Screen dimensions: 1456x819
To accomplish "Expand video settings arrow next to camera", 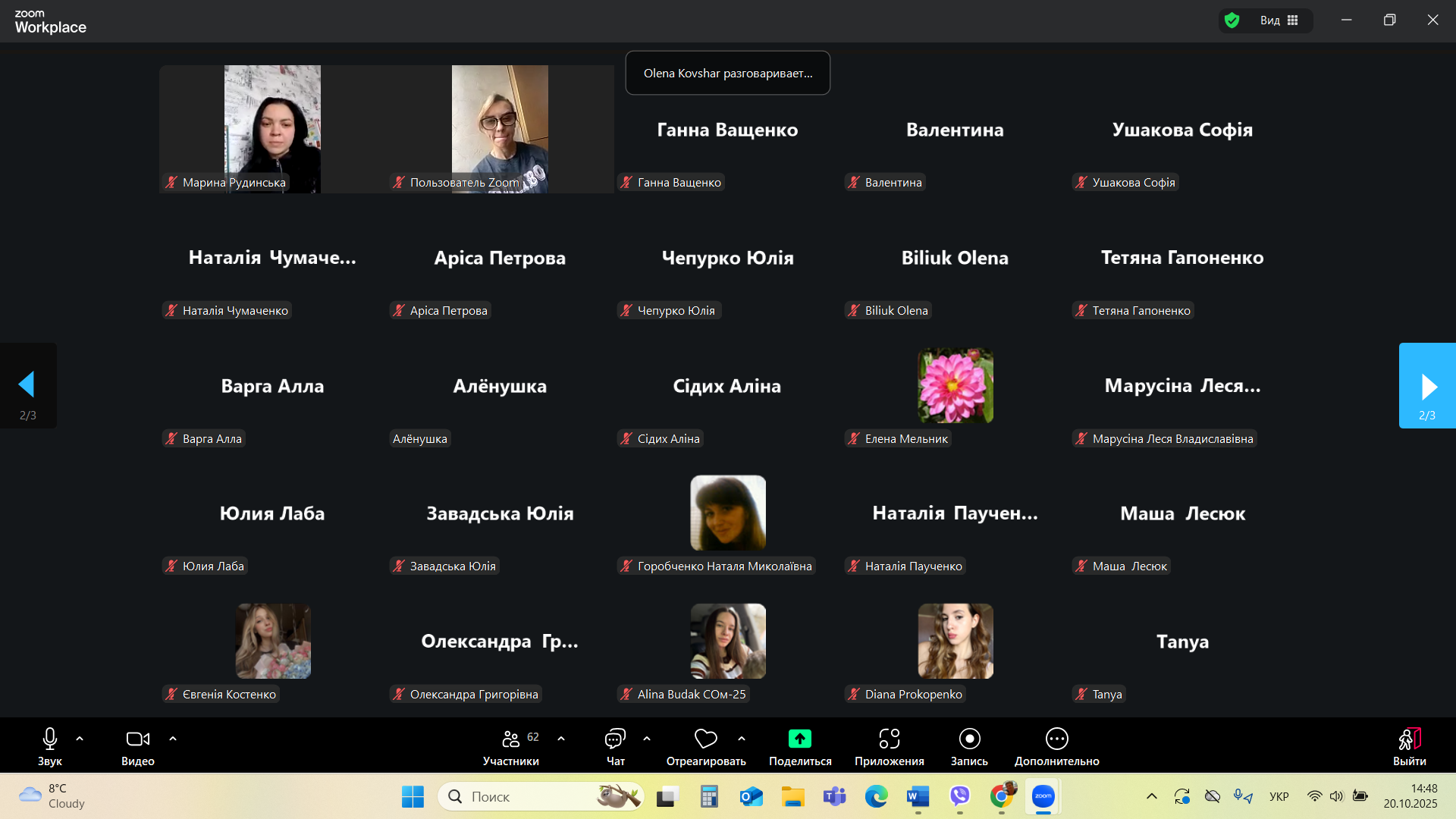I will coord(173,739).
